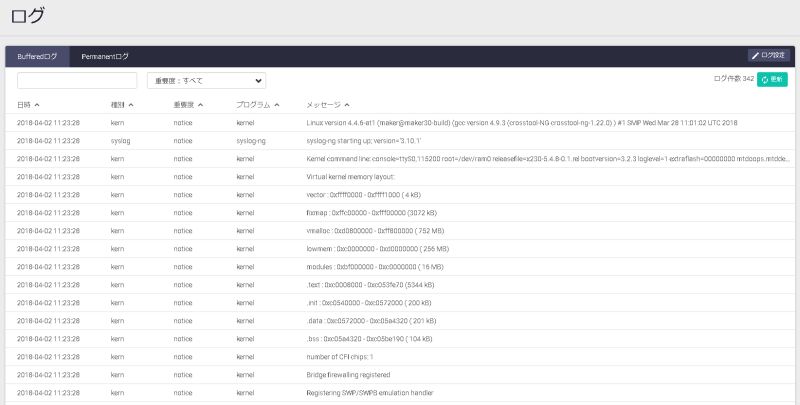This screenshot has height=405, width=800.
Task: Select the Bridge firewalling registered row
Action: (x=400, y=374)
